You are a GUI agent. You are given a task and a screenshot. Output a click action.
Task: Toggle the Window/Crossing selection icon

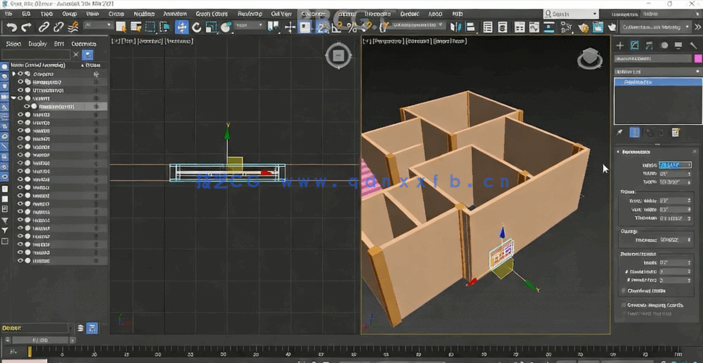click(165, 27)
